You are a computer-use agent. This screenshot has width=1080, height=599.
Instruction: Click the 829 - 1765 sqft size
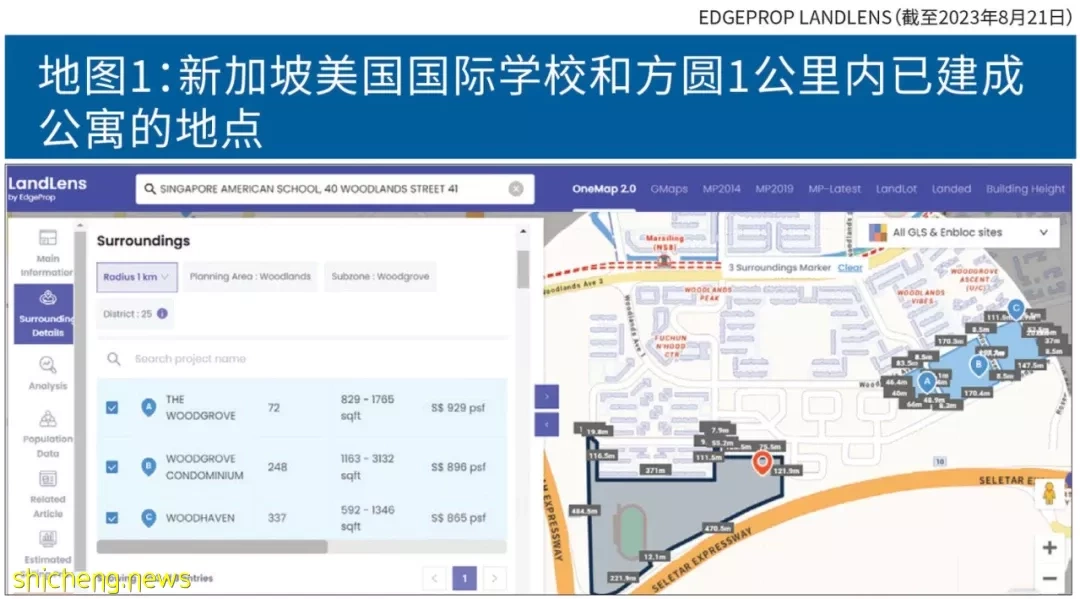(367, 408)
